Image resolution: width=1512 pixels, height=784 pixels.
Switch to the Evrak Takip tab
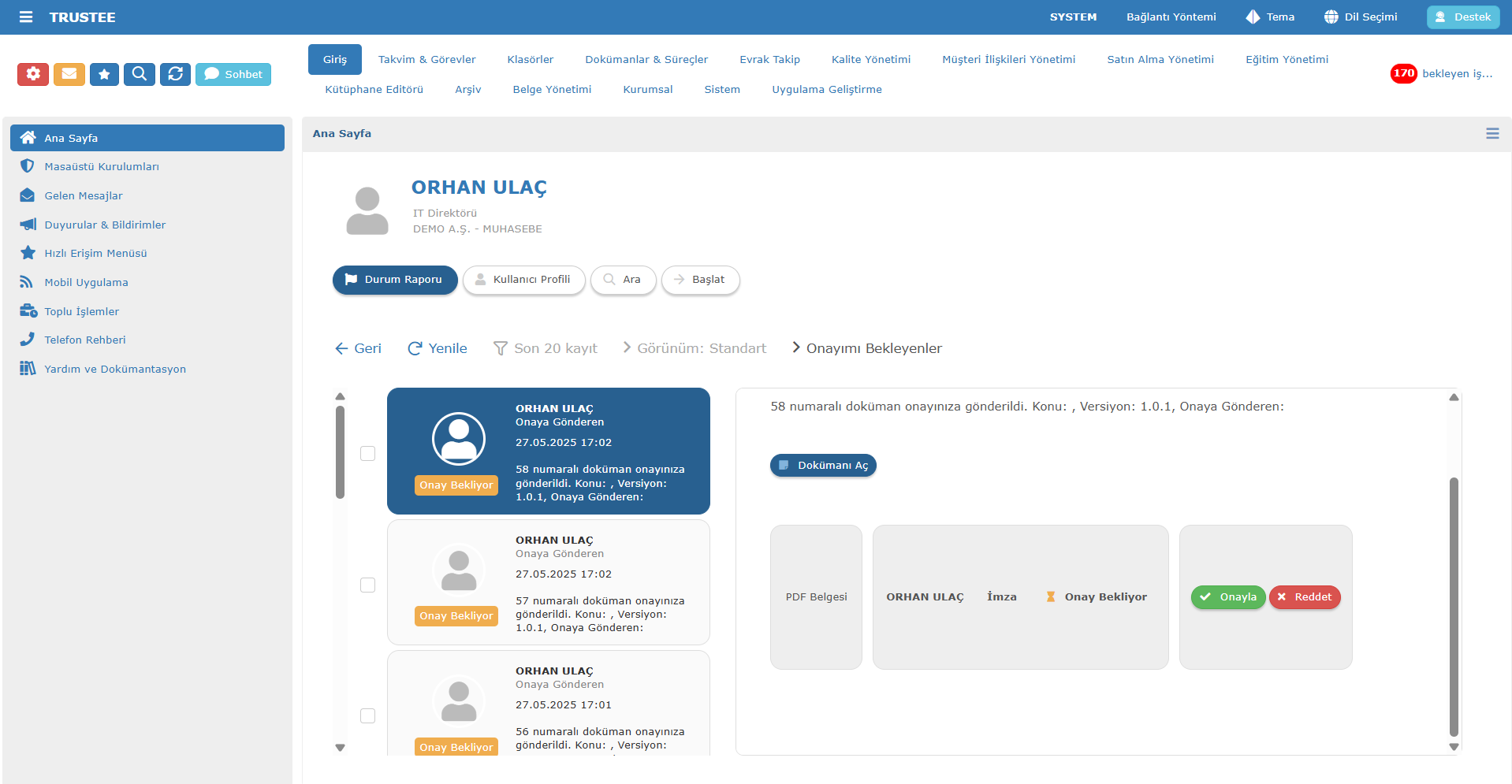(769, 59)
